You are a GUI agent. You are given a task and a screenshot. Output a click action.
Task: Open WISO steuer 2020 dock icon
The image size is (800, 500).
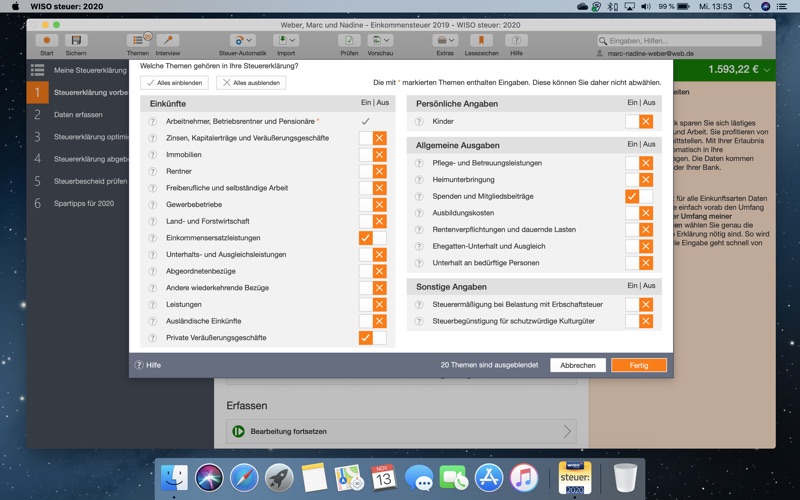575,477
